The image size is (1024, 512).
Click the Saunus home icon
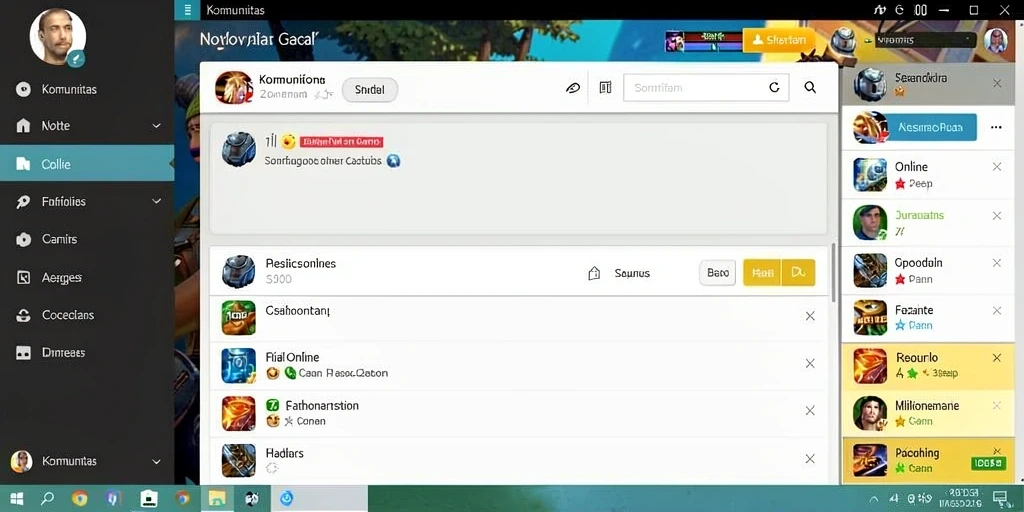pos(594,274)
